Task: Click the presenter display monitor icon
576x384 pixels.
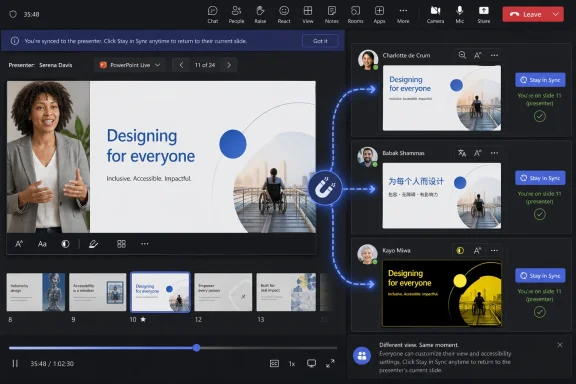Action: (x=311, y=363)
